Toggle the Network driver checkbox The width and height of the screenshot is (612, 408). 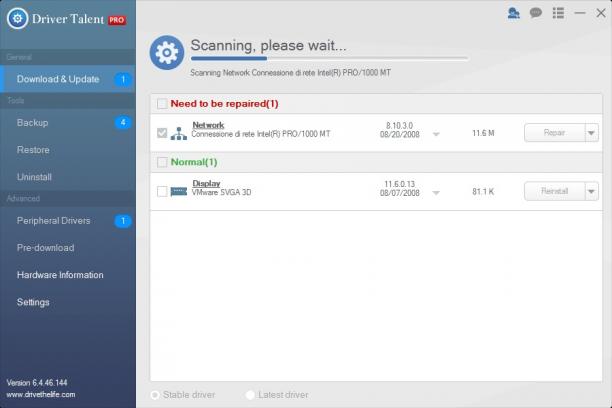162,133
